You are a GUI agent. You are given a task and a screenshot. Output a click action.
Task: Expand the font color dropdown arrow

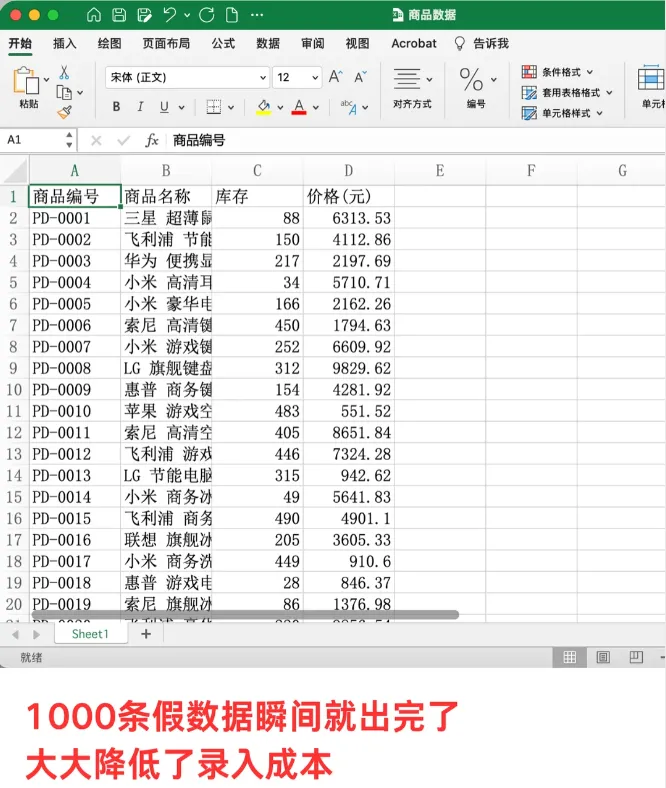click(x=316, y=108)
